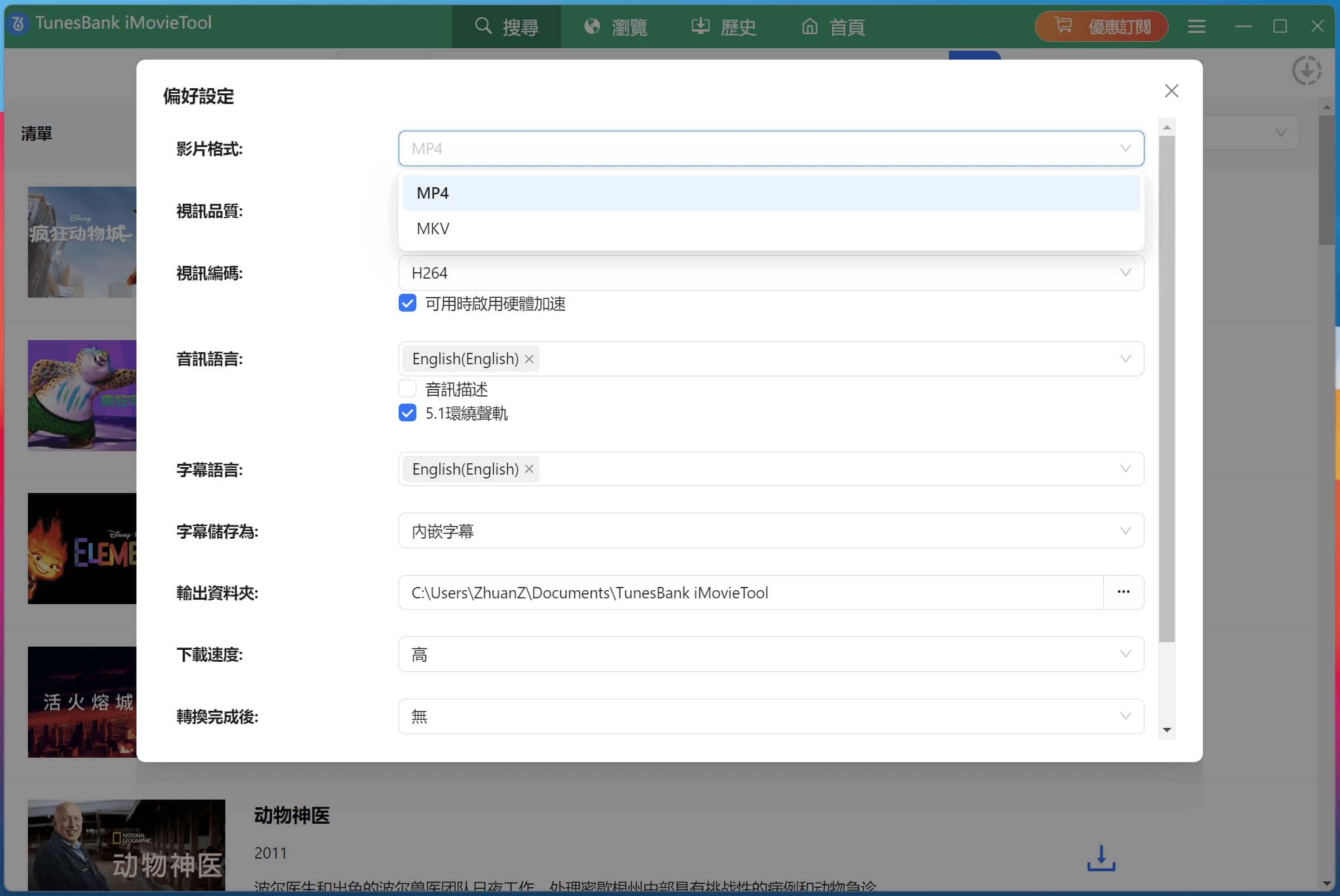Screen dimensions: 1340x896
Task: Click the hamburger menu icon
Action: [x=1197, y=27]
